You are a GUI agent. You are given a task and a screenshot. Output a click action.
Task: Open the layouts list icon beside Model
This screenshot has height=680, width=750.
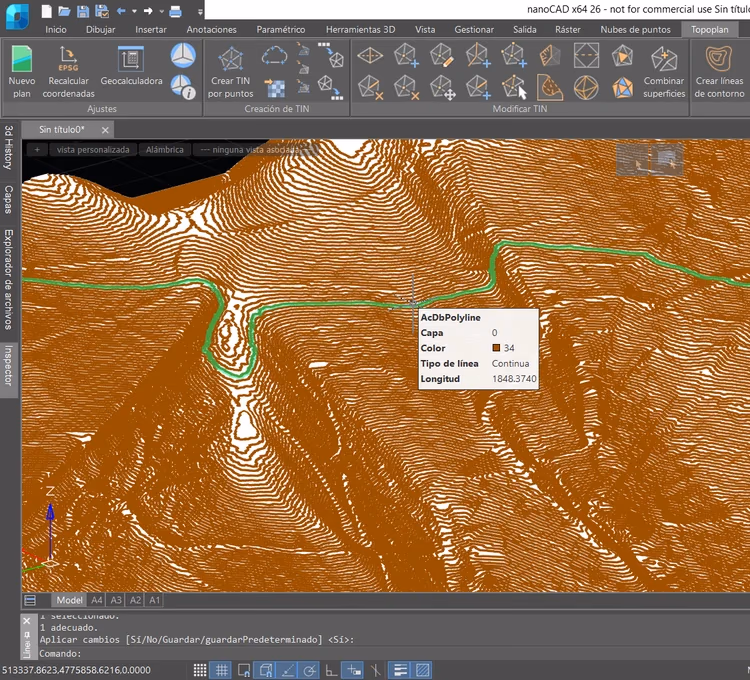click(30, 600)
